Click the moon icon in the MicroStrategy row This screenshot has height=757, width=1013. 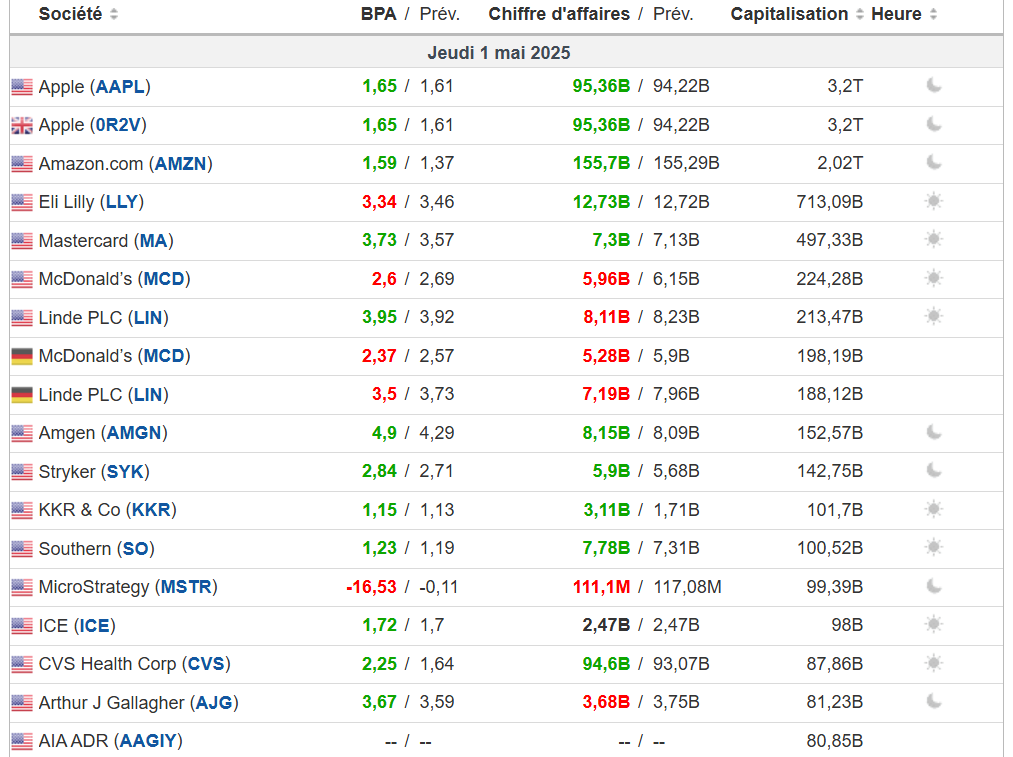tap(934, 586)
